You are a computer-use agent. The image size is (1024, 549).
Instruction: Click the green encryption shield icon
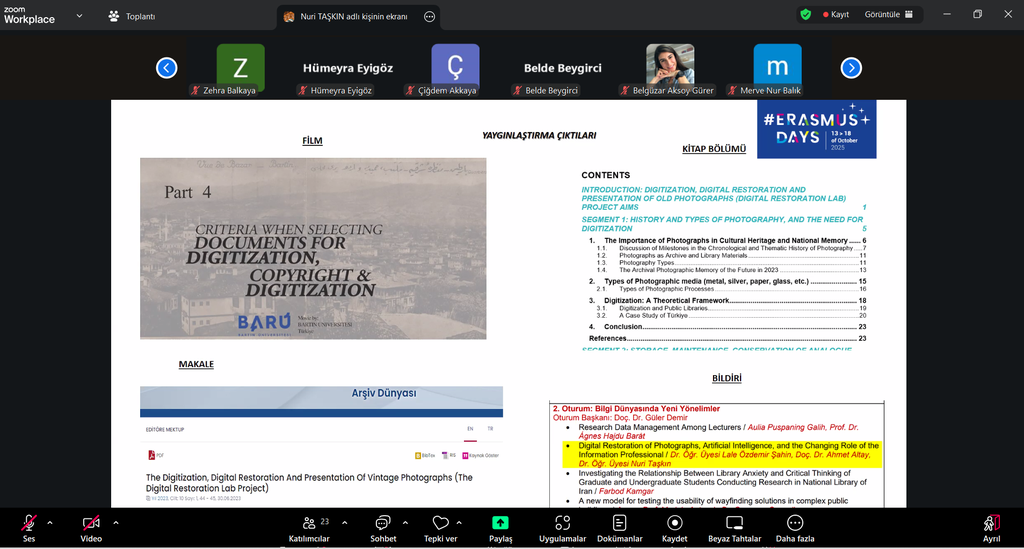[806, 15]
